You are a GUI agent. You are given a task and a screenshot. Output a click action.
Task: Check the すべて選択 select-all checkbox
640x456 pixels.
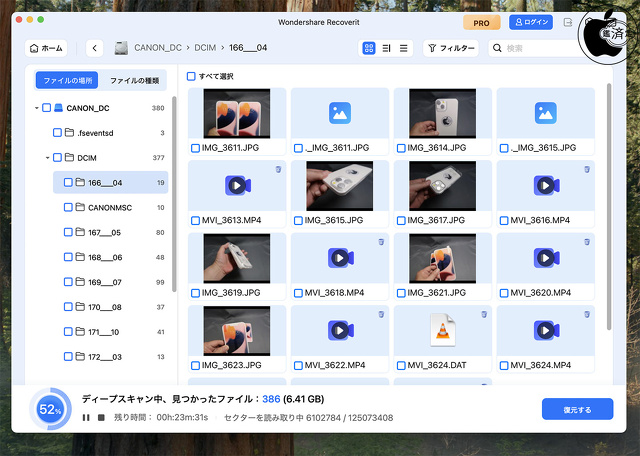[191, 76]
